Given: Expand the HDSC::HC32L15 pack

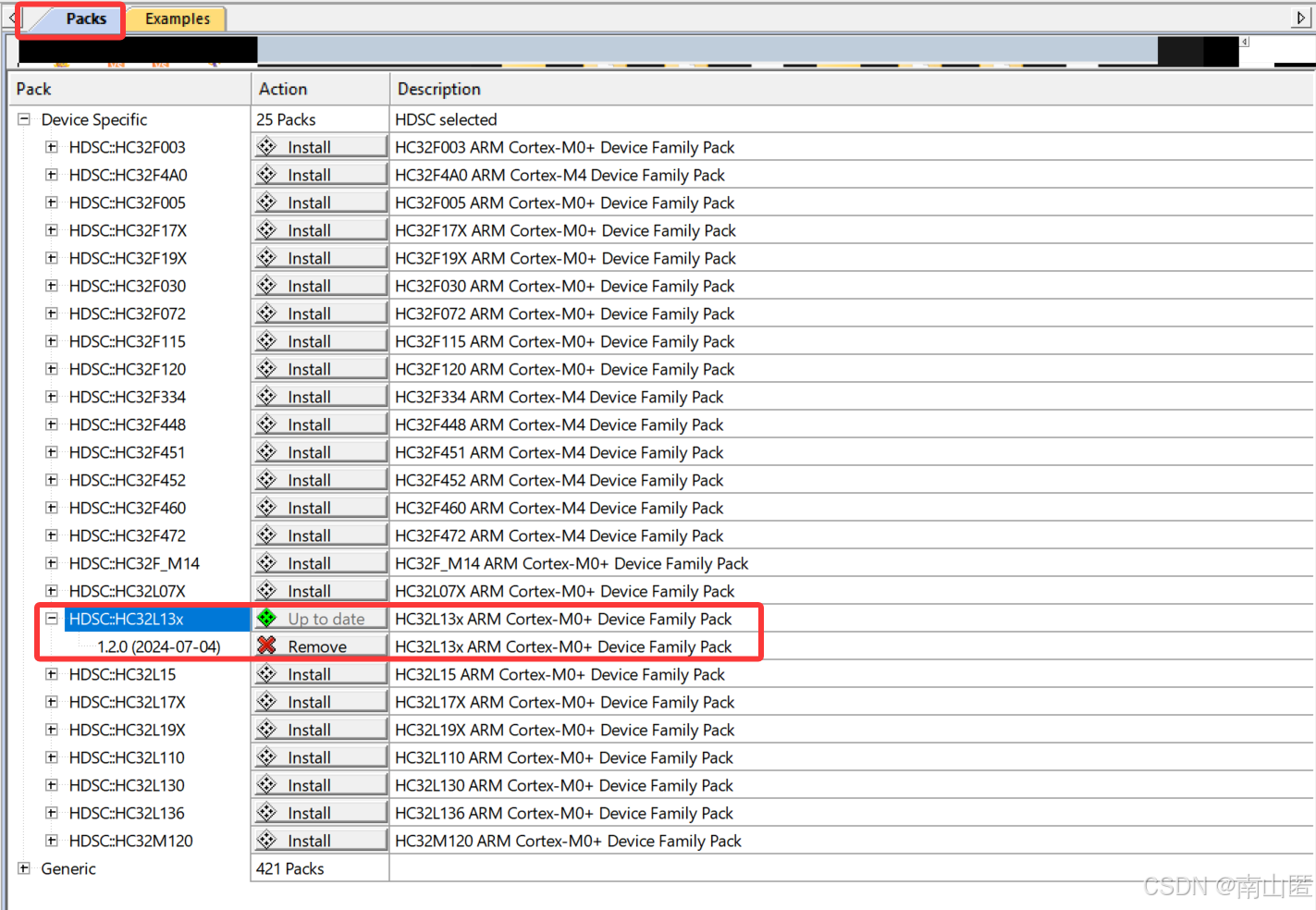Looking at the screenshot, I should (x=52, y=674).
